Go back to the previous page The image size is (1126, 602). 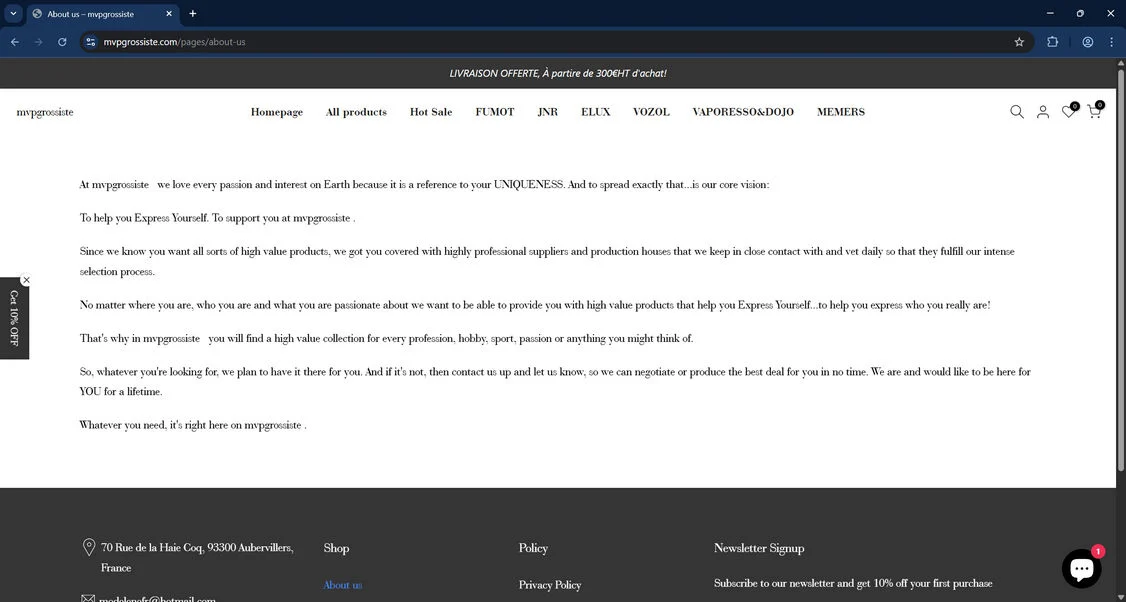(15, 42)
